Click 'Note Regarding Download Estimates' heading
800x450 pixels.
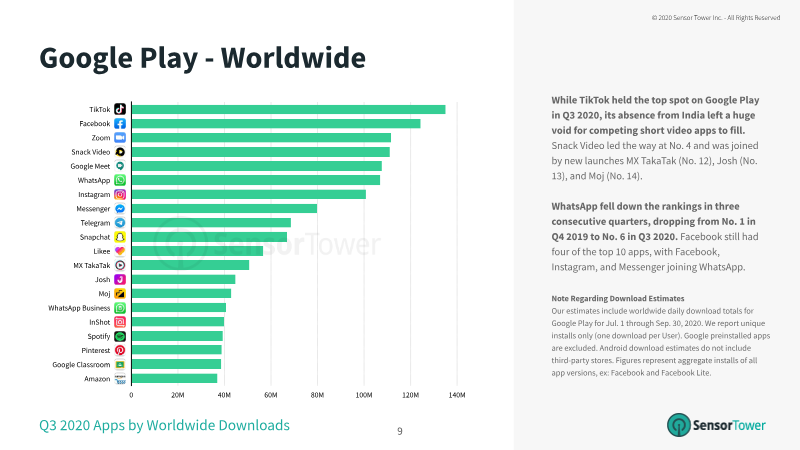point(618,298)
